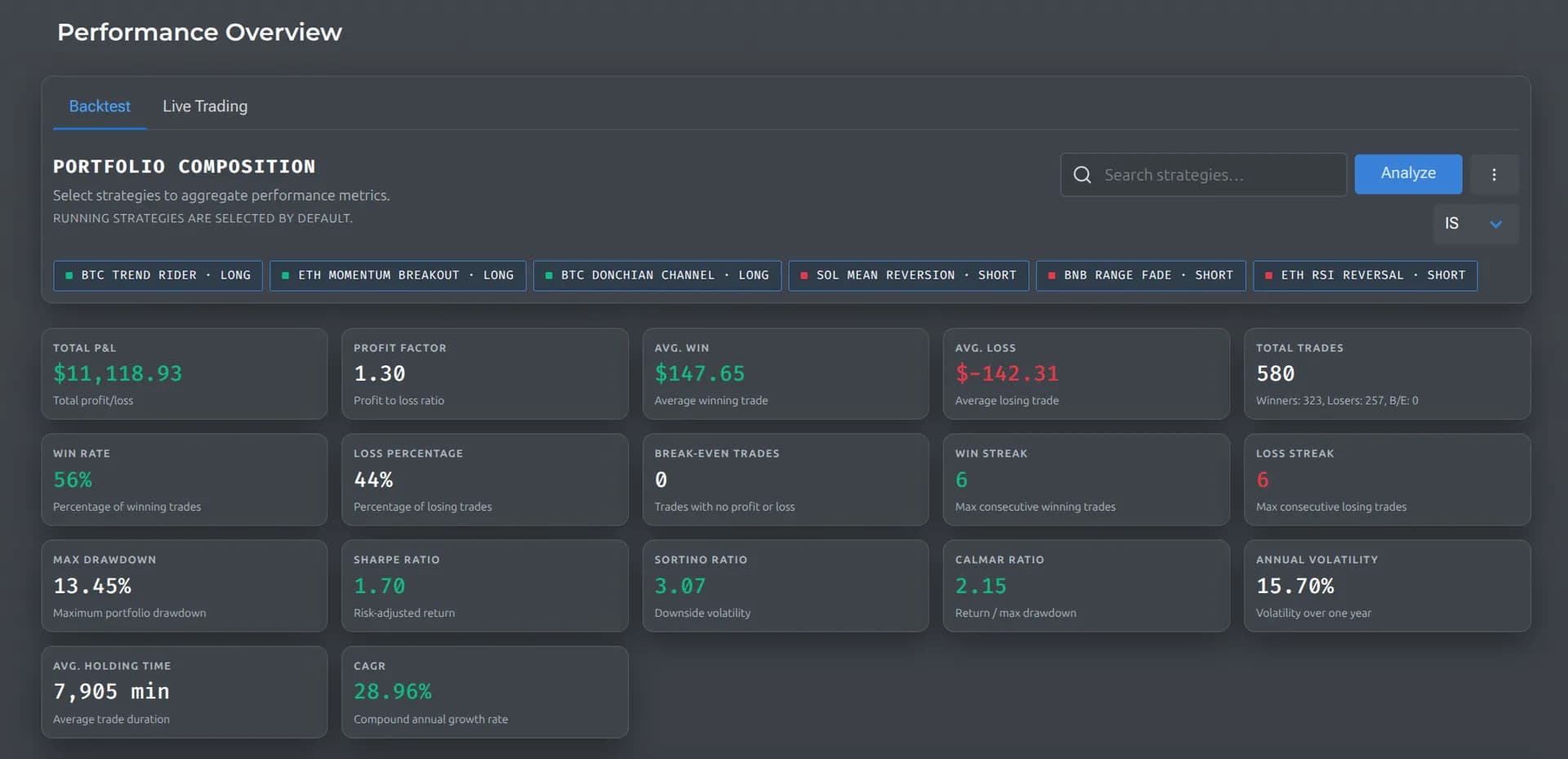
Task: Click the Running strategies are selected by default note
Action: [203, 218]
